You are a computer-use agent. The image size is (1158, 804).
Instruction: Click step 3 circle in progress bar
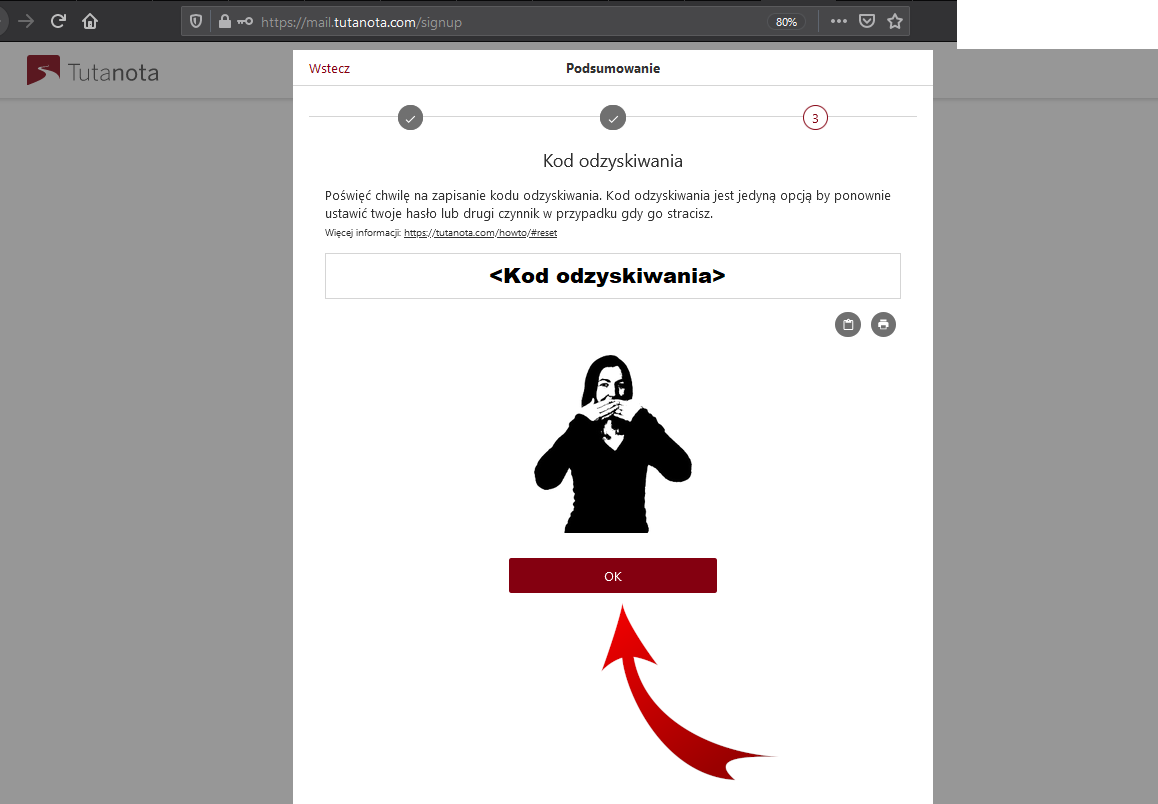tap(815, 117)
